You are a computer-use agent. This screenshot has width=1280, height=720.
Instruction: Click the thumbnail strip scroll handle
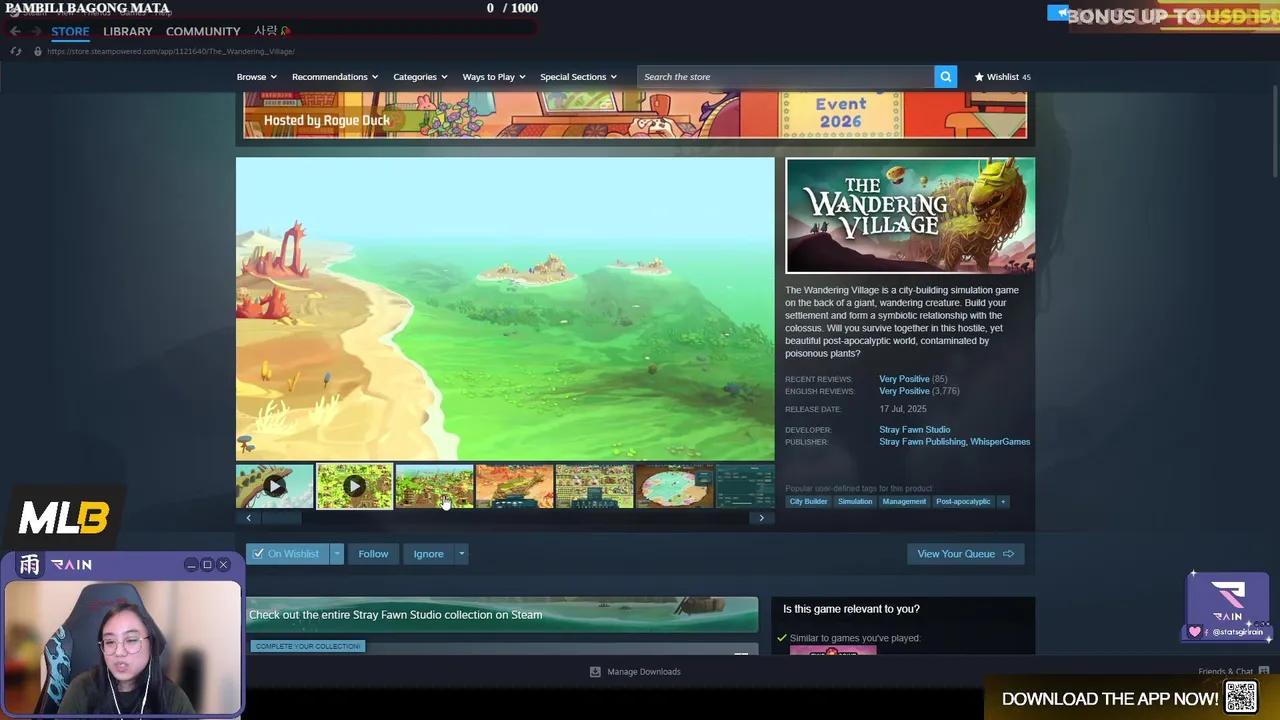[281, 518]
